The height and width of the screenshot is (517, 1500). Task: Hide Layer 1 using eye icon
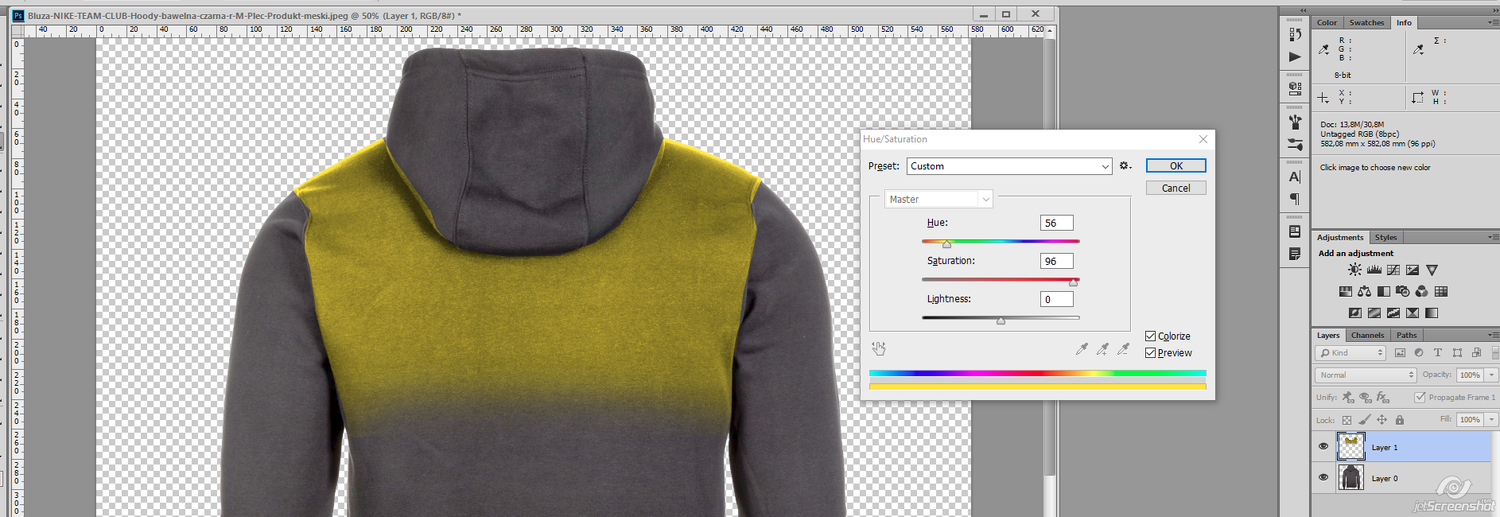pos(1324,447)
